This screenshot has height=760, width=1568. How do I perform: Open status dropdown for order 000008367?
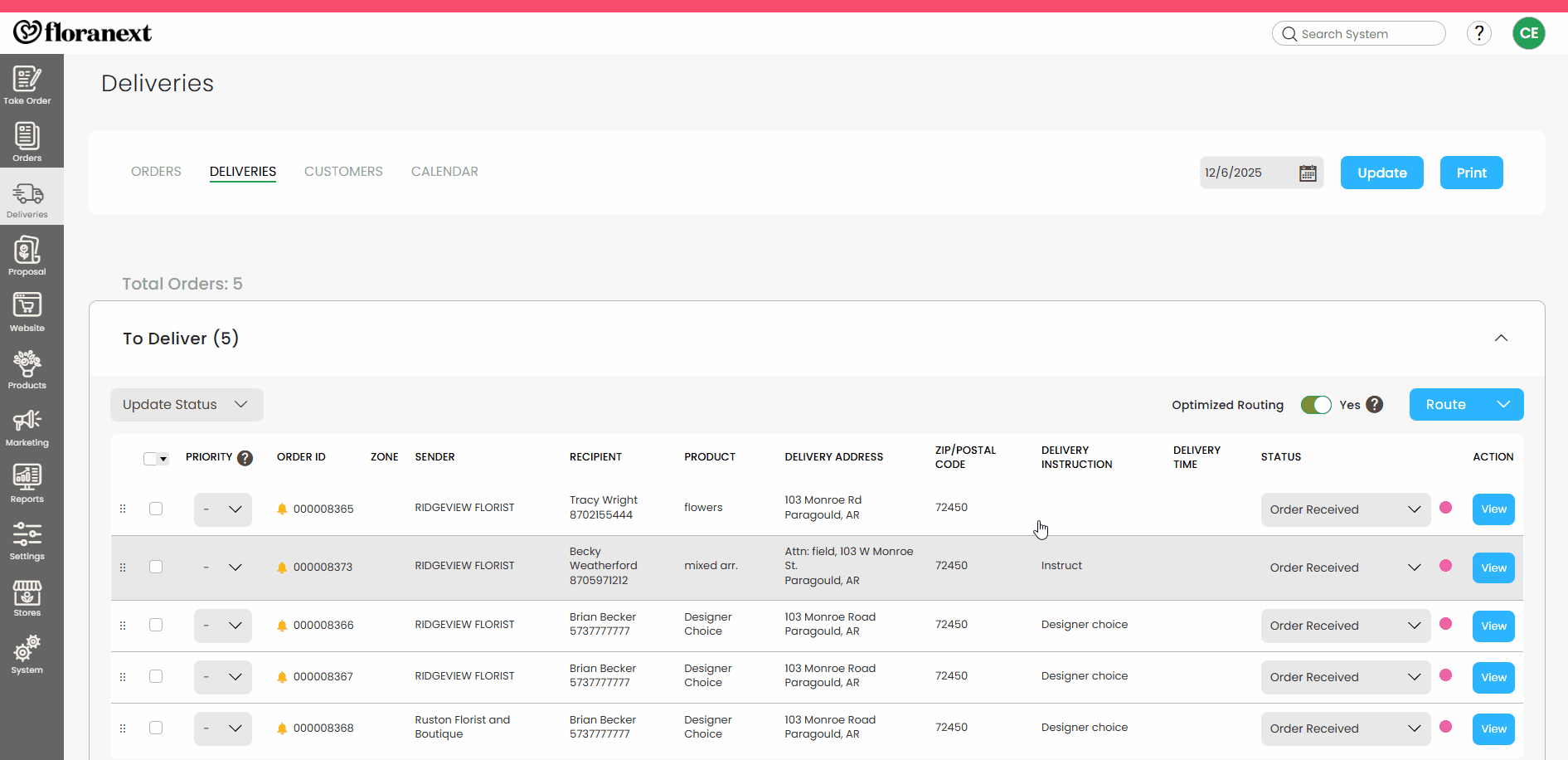[1346, 677]
